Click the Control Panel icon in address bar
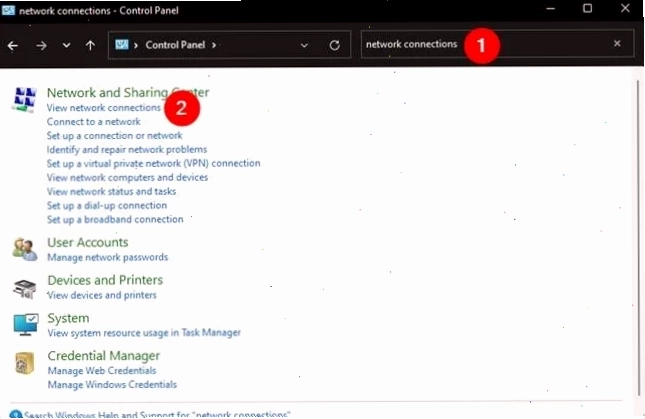The image size is (645, 419). 122,44
